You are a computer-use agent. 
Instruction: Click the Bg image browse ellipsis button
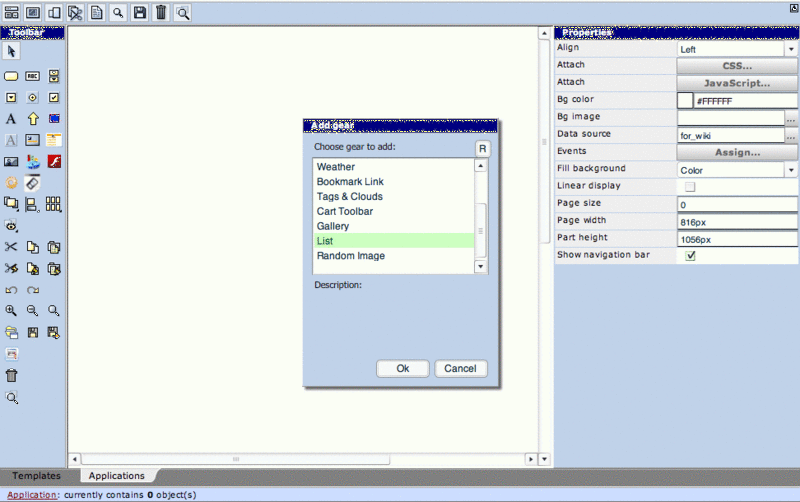coord(791,118)
